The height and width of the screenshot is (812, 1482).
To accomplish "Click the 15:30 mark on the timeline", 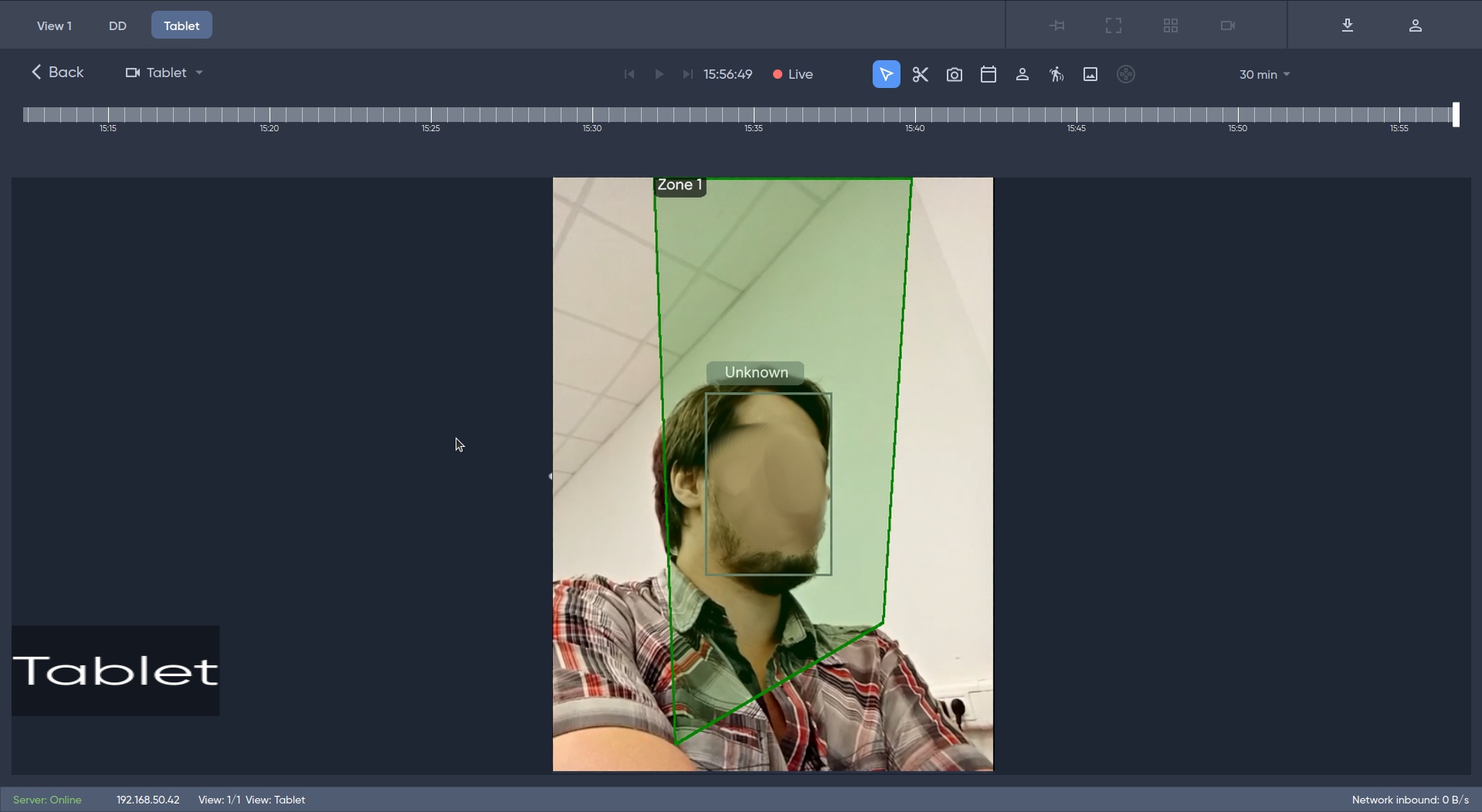I will click(592, 115).
